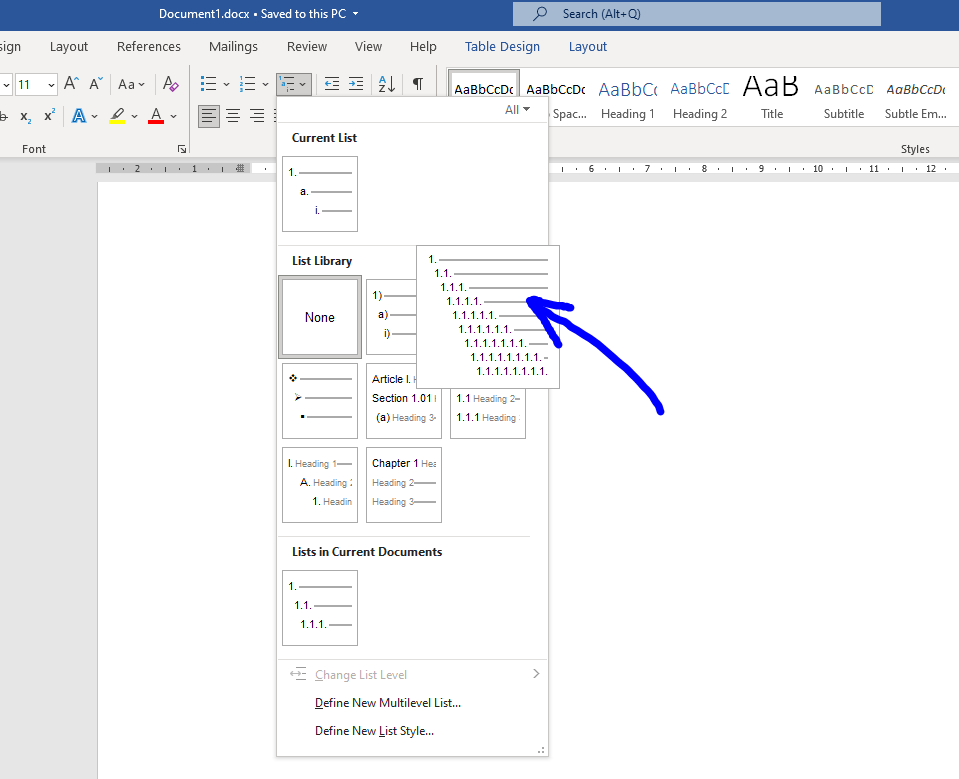Expand the font size combo box
This screenshot has height=779, width=959.
tap(50, 85)
